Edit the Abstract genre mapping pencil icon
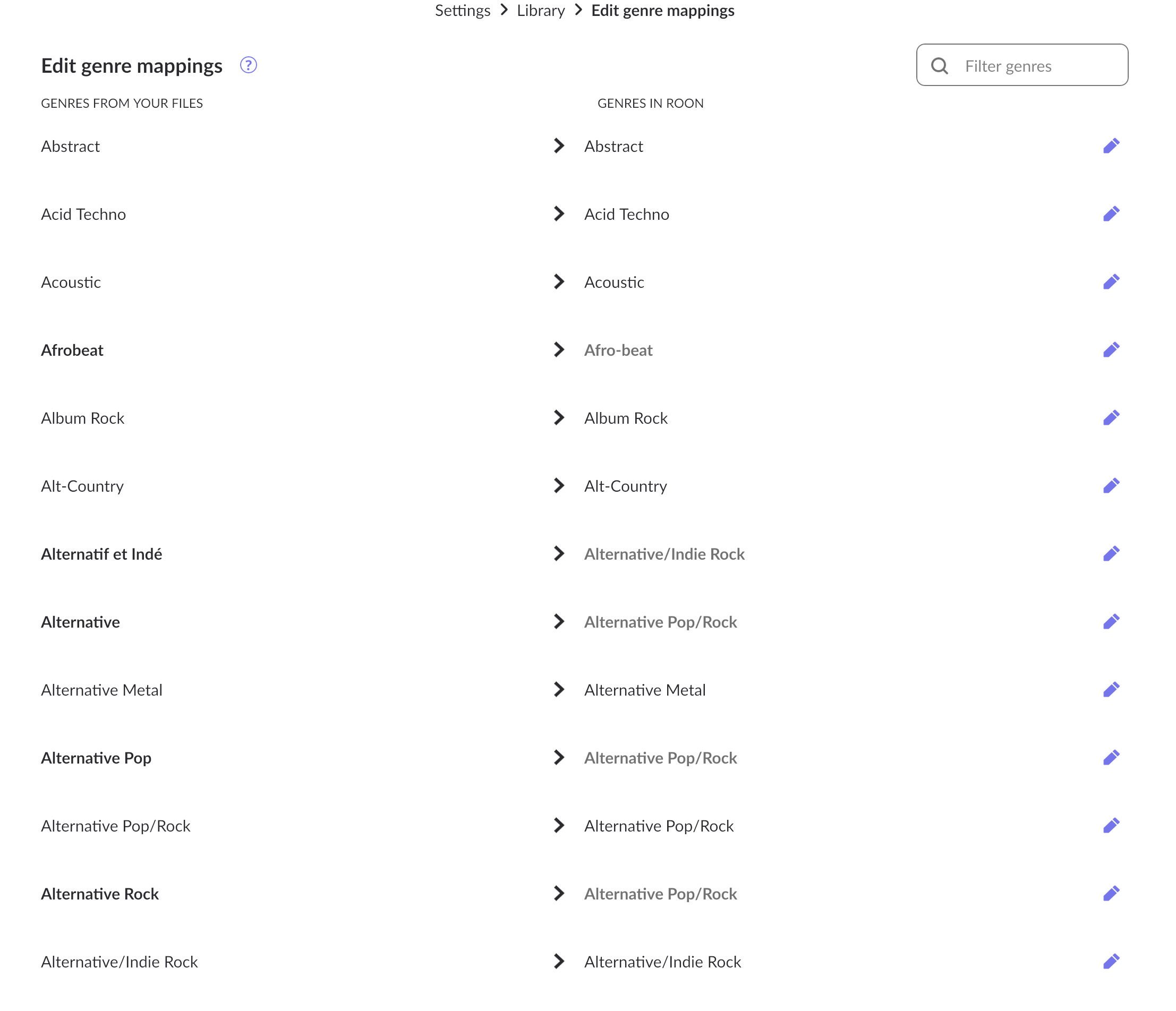1176x1011 pixels. [x=1111, y=146]
